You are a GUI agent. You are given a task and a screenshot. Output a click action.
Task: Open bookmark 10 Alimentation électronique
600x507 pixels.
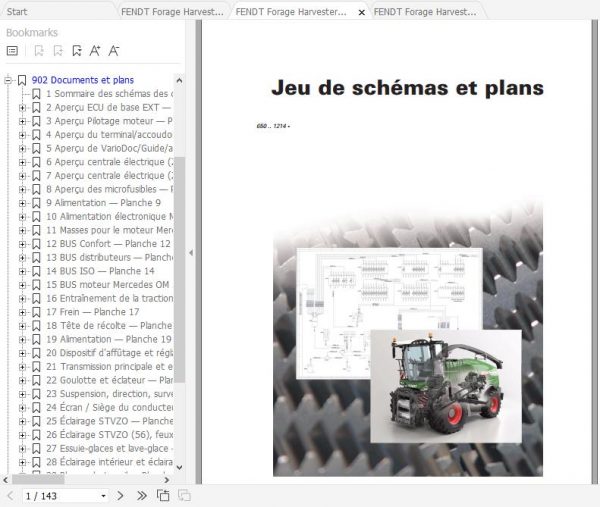(x=109, y=217)
